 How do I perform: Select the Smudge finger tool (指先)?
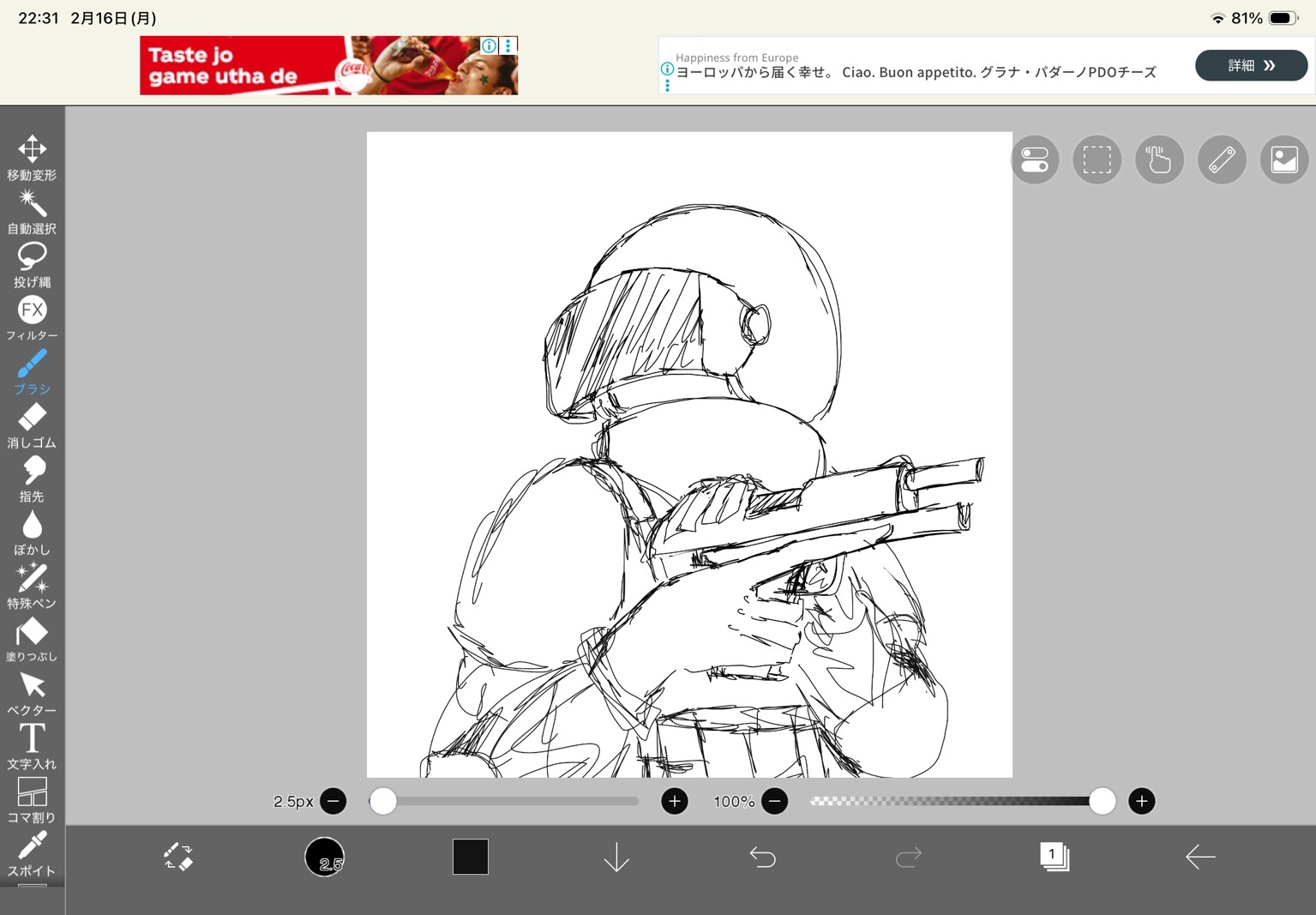[x=32, y=479]
